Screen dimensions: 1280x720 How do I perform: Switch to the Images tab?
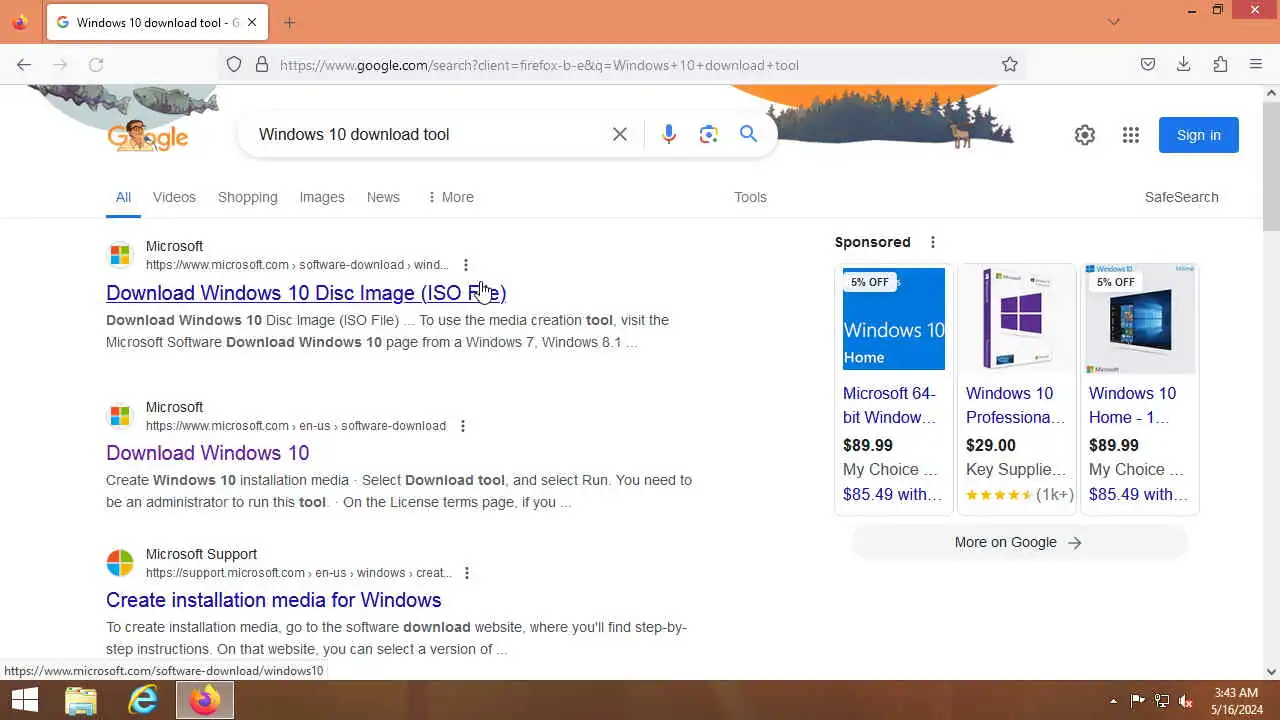point(322,197)
